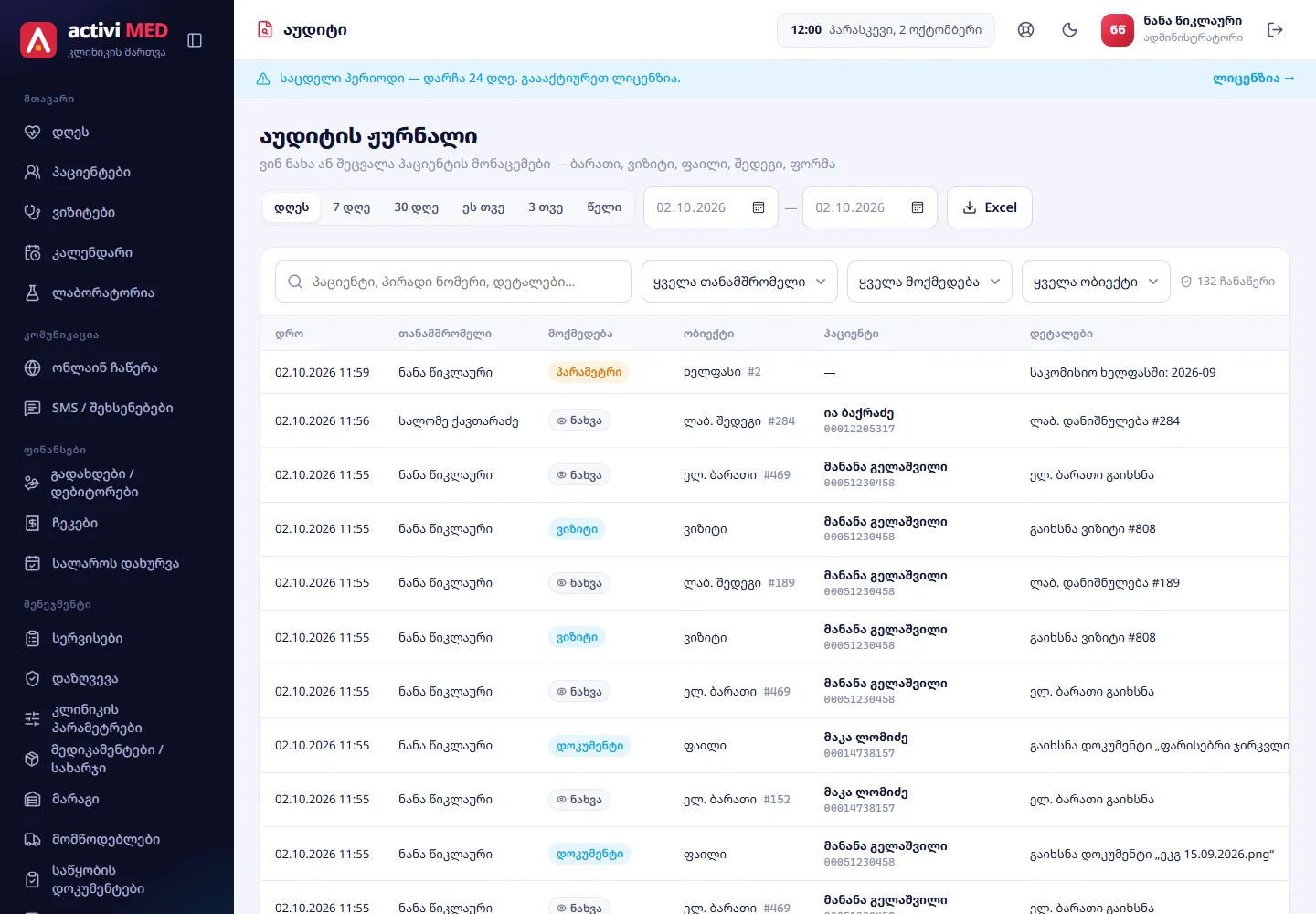Viewport: 1316px width, 914px height.
Task: Open ონლაინ ჩაწერა sidebar entry
Action: [x=117, y=368]
